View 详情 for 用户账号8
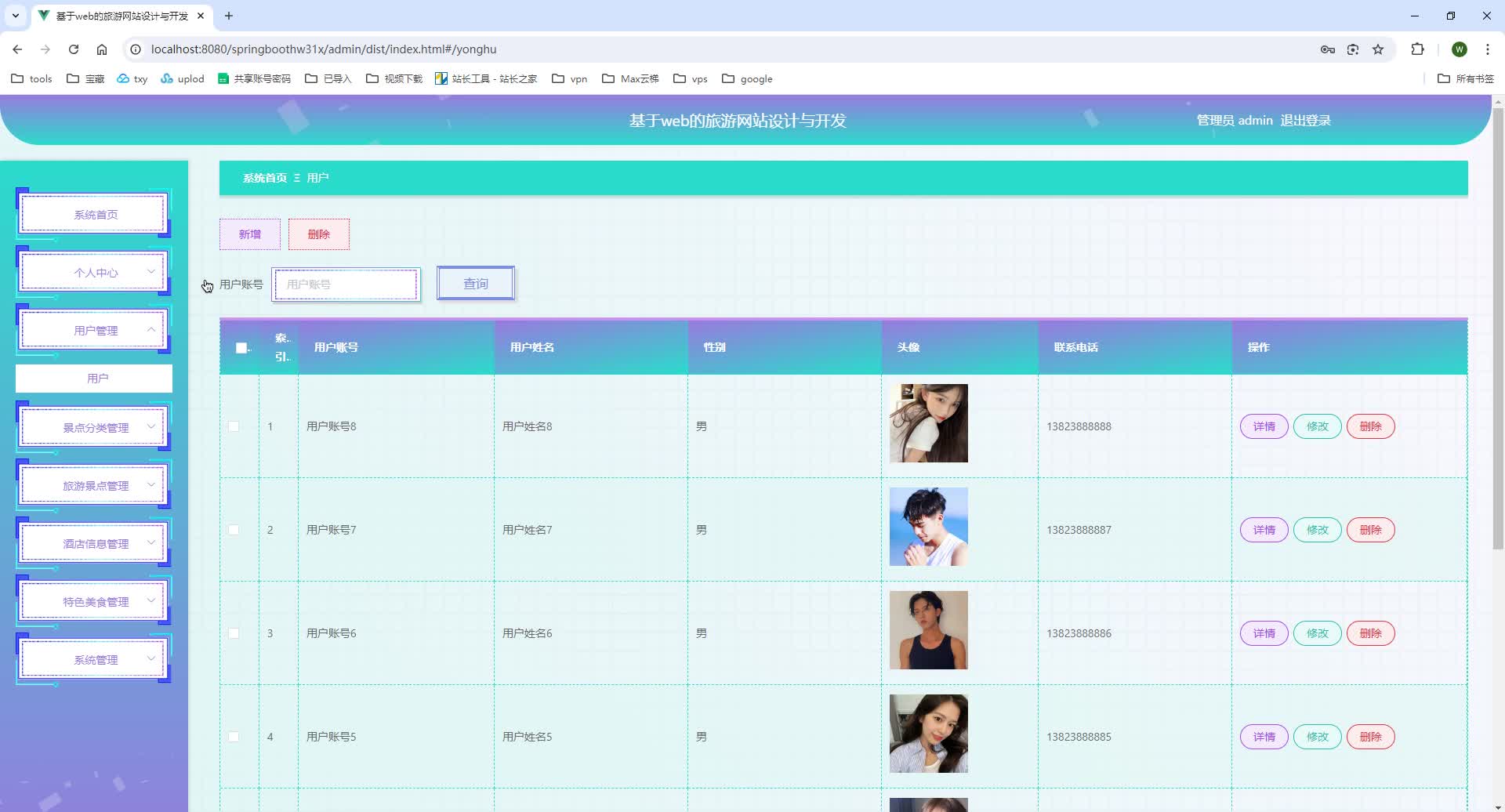The height and width of the screenshot is (812, 1505). pos(1264,426)
